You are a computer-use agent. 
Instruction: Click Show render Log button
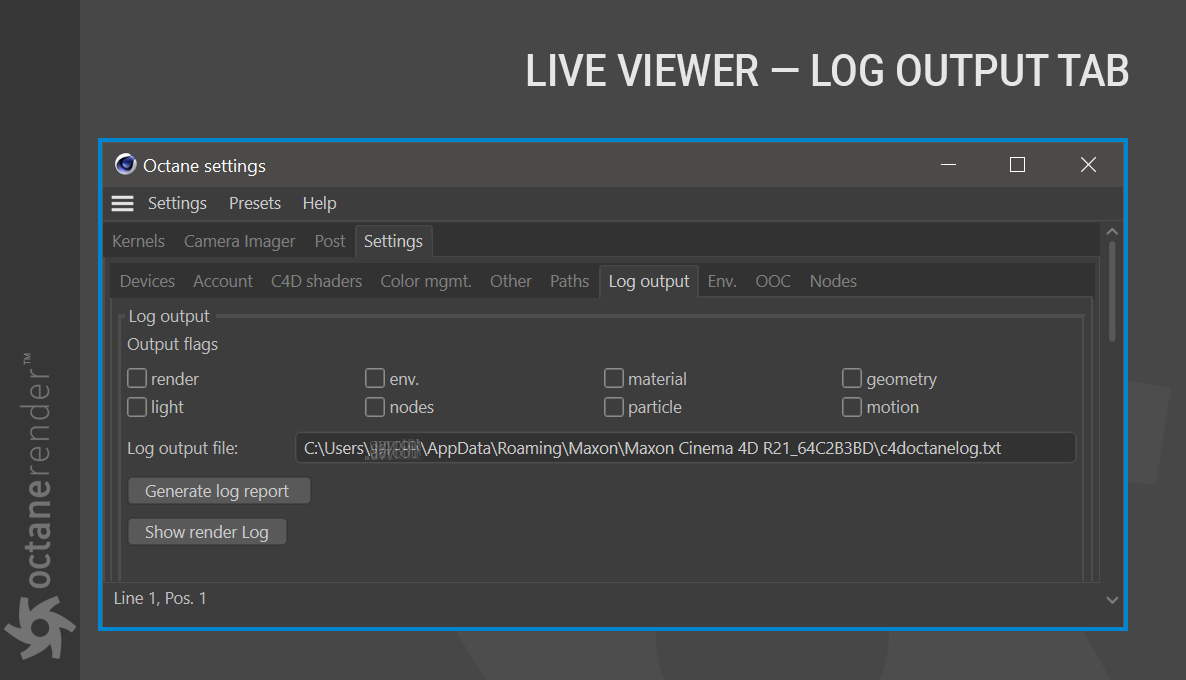[207, 532]
